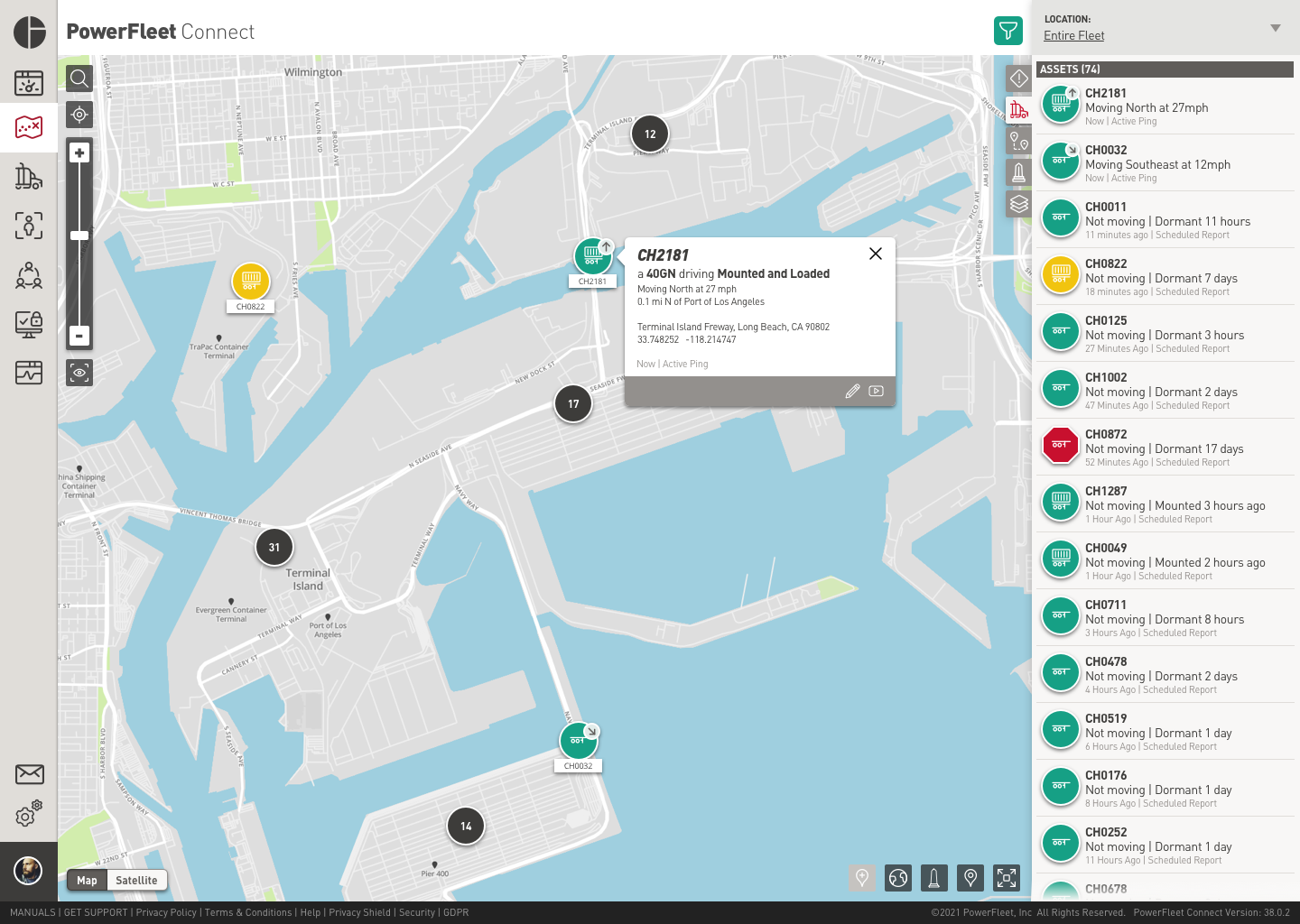Toggle the lighthouse map overlay button
Viewport: 1300px width, 924px height.
pyautogui.click(x=934, y=877)
